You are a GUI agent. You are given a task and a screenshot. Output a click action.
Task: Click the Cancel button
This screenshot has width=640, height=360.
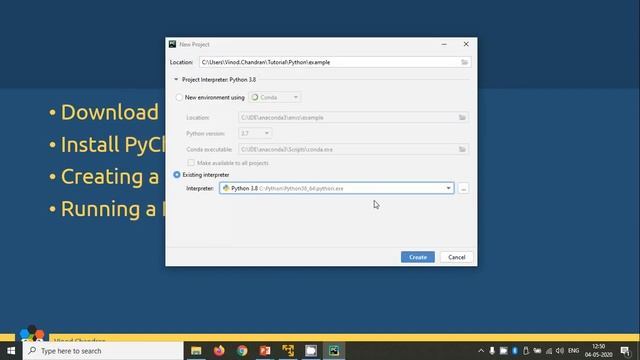click(456, 257)
